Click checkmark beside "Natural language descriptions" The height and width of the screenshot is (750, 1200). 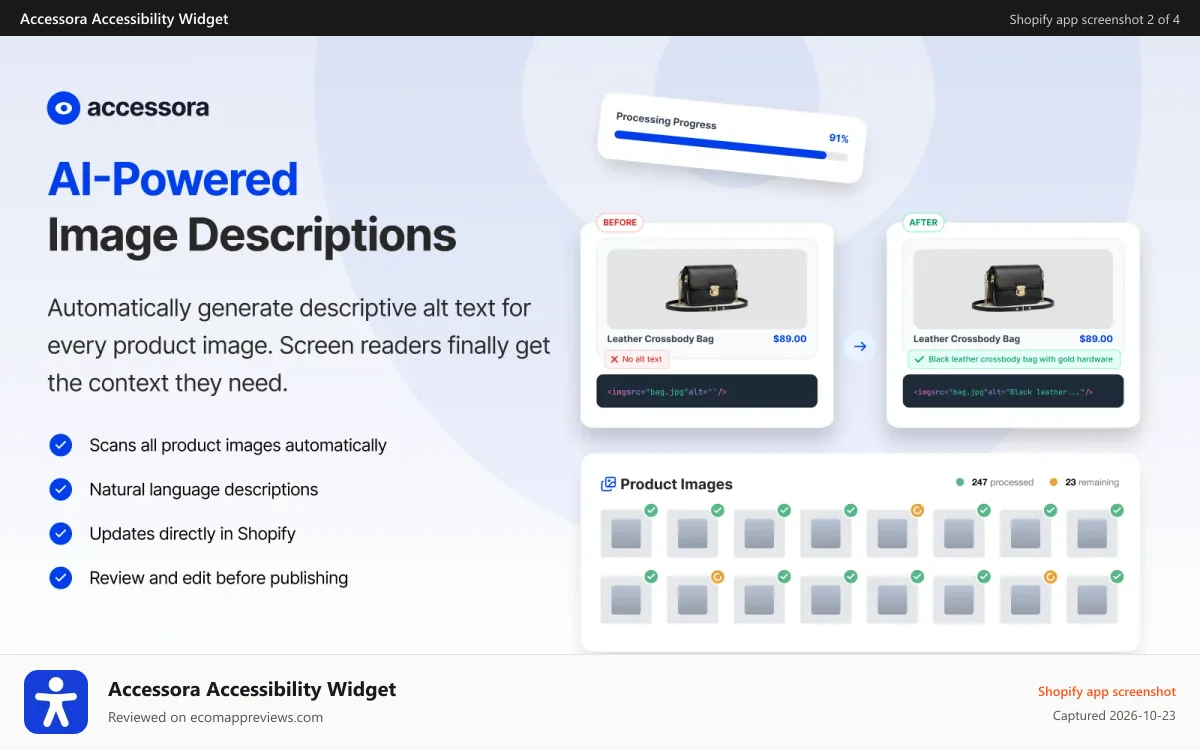click(x=61, y=489)
